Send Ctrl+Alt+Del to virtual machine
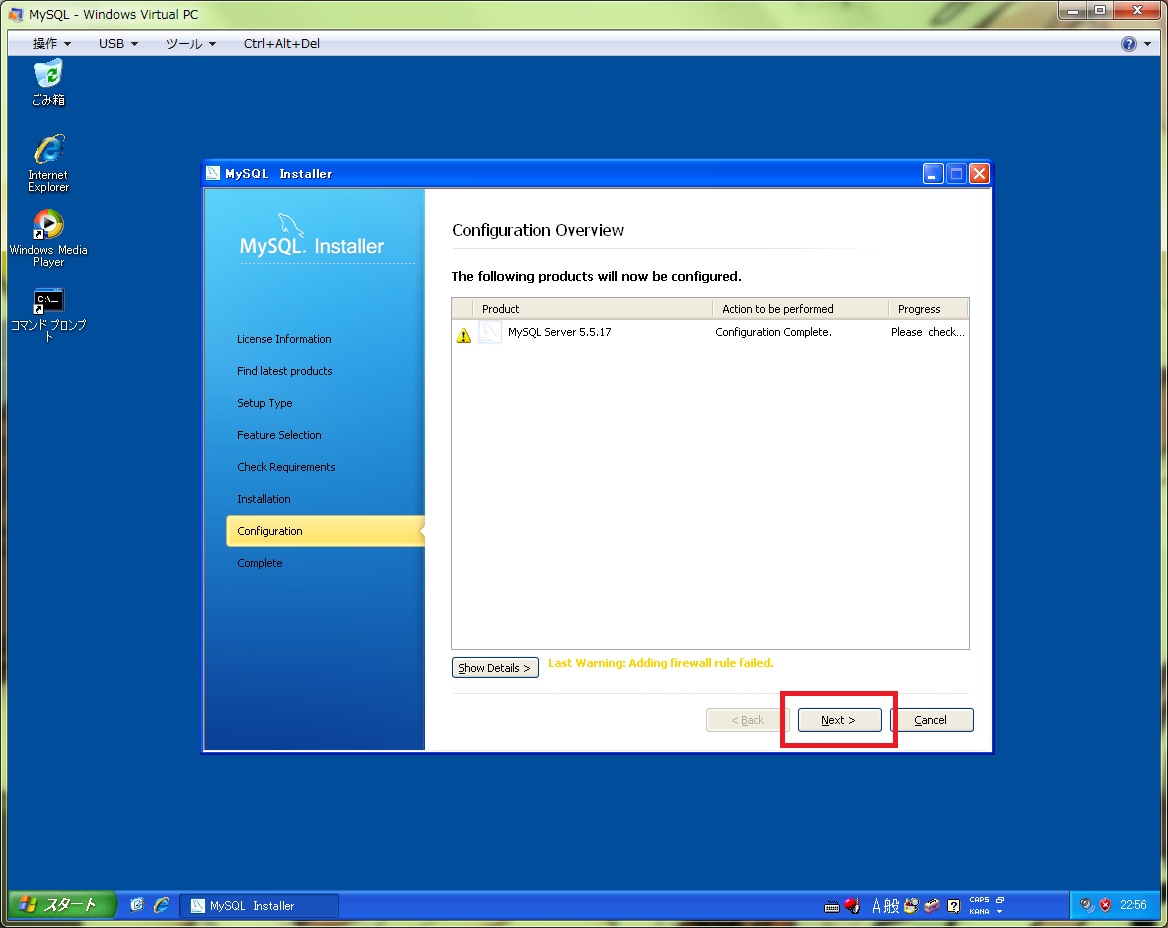Viewport: 1168px width, 928px height. (282, 44)
